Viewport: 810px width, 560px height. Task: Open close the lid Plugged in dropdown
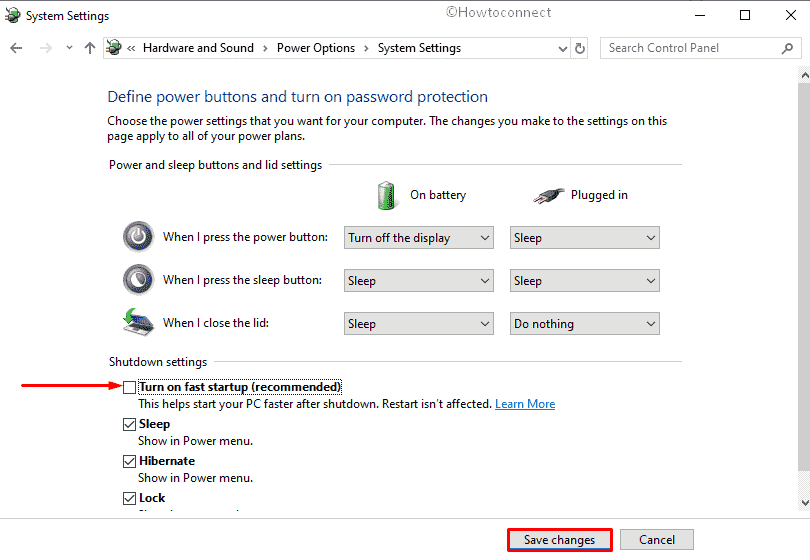585,323
